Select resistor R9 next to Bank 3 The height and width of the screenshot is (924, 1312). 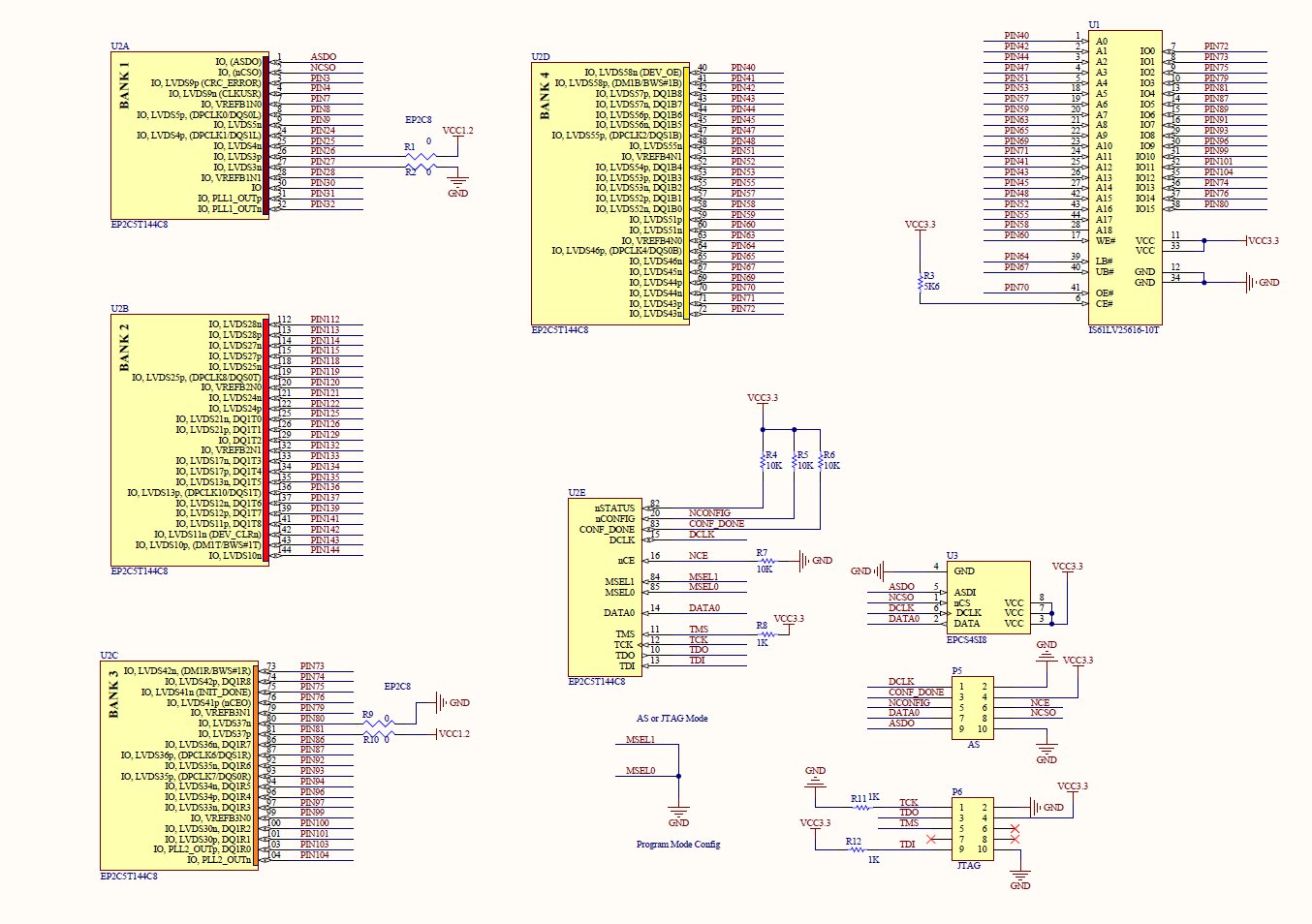tap(378, 723)
